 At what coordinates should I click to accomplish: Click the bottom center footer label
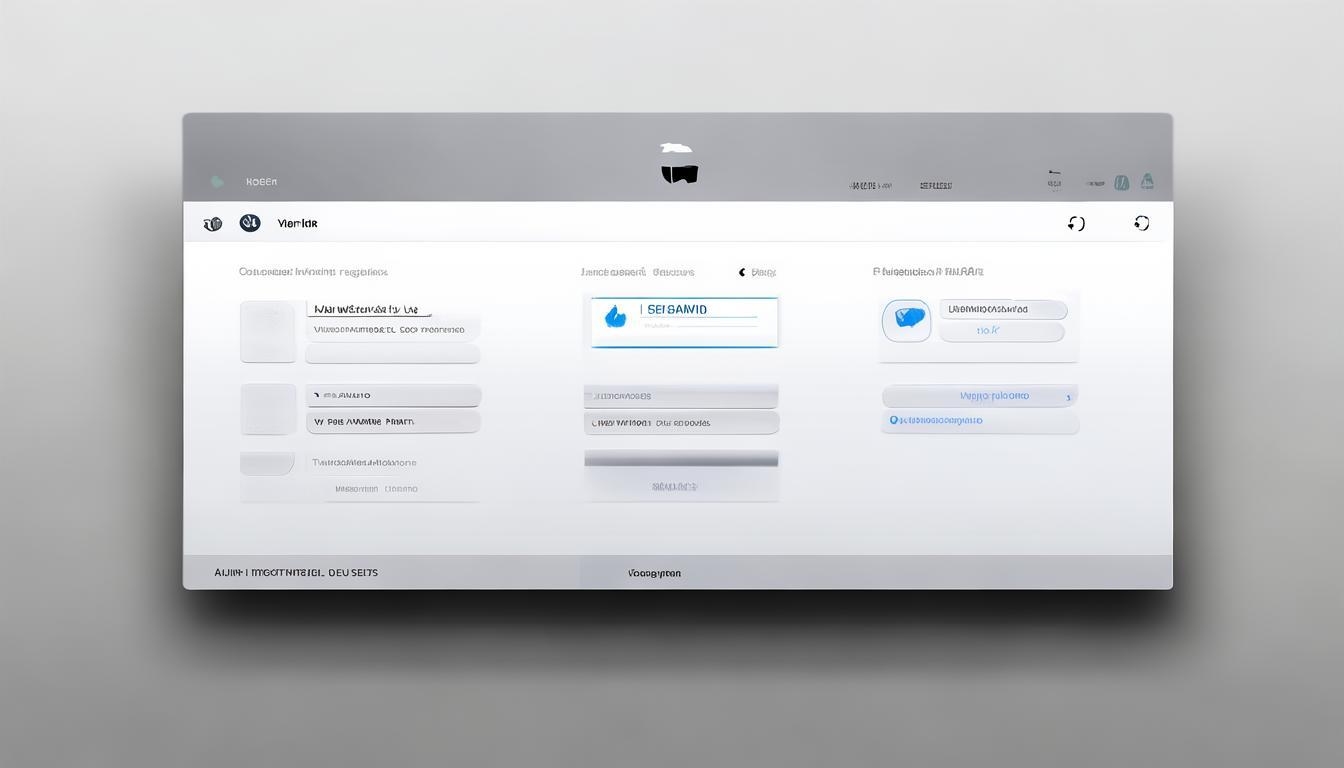pyautogui.click(x=654, y=573)
